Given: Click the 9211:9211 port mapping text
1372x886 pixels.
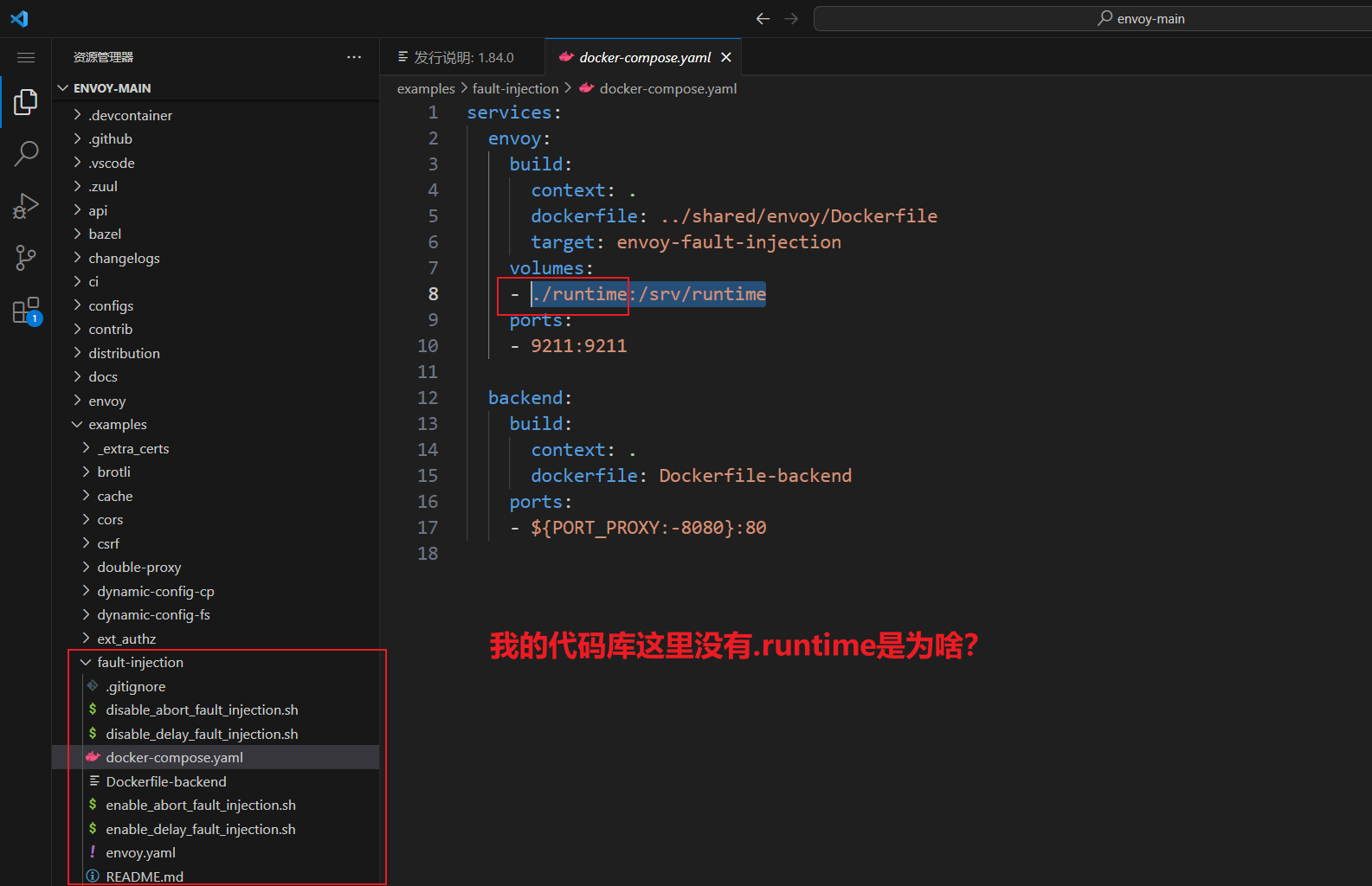Looking at the screenshot, I should pos(578,346).
